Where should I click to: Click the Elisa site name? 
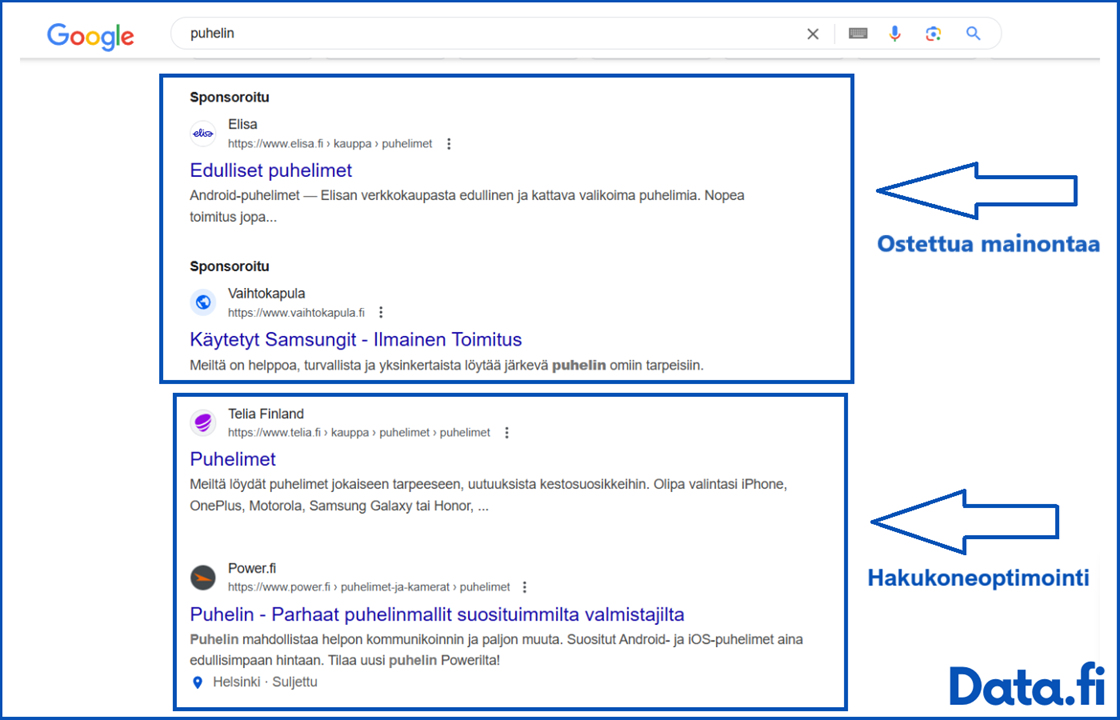click(x=243, y=124)
